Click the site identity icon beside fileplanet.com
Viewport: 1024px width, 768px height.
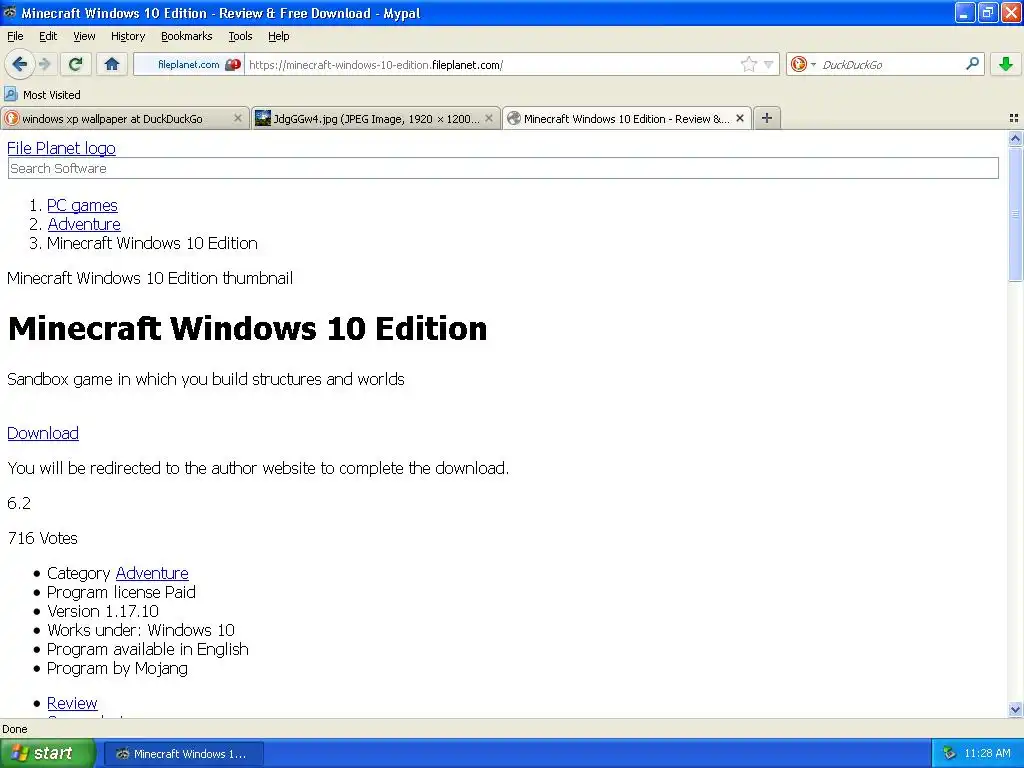click(x=232, y=65)
